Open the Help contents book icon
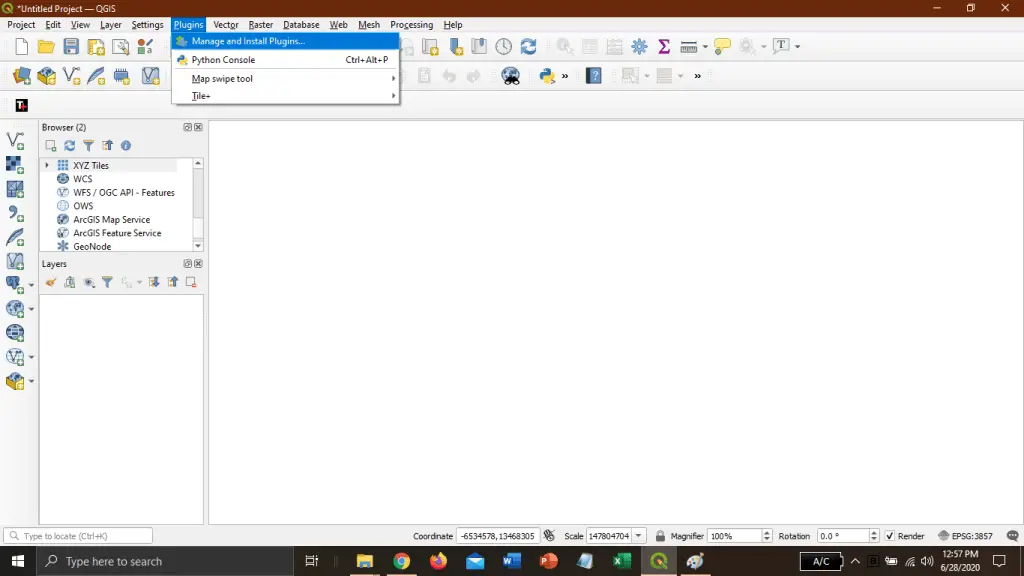Screen dimensions: 1024x576 click(594, 76)
